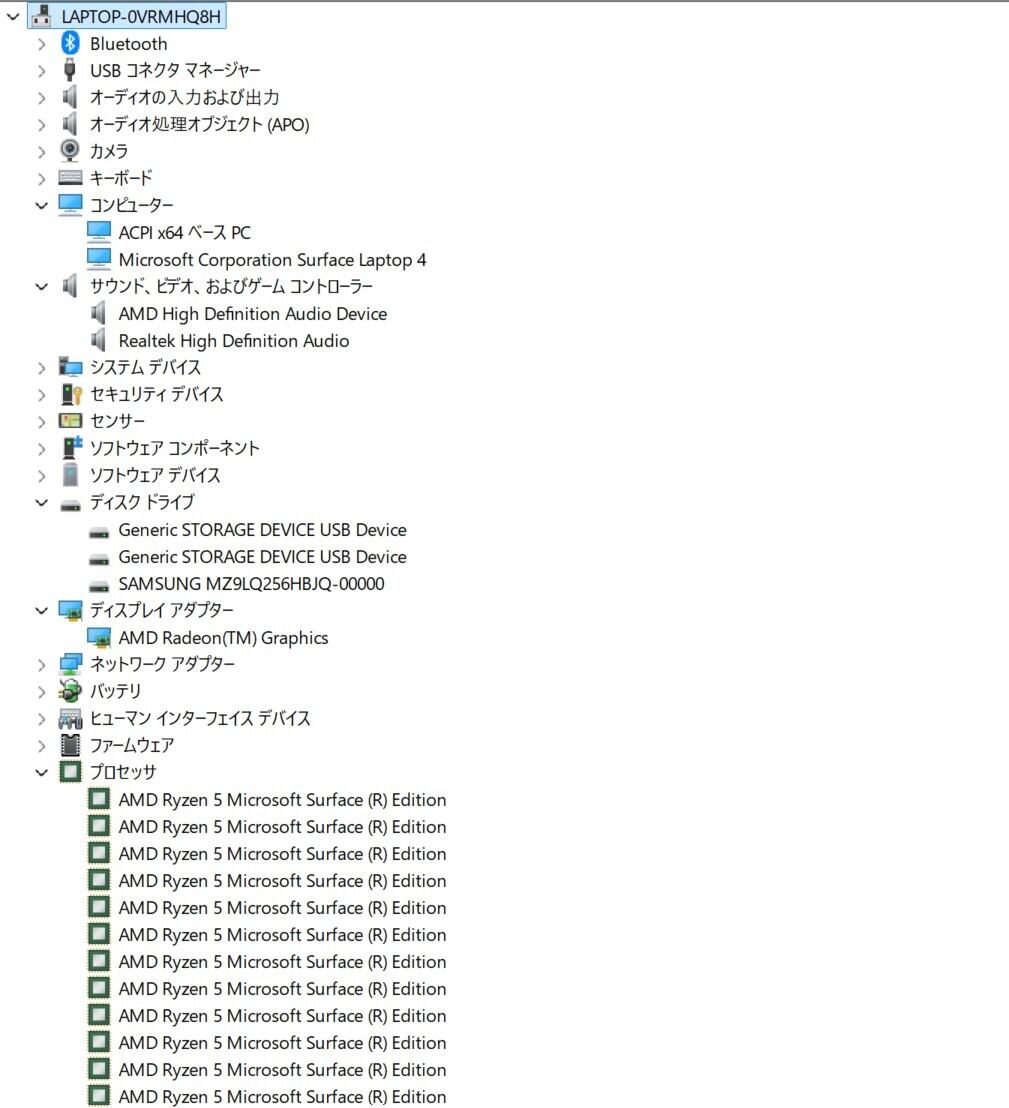Click the monitor icon beside コンピューター
This screenshot has height=1108, width=1009.
click(70, 205)
